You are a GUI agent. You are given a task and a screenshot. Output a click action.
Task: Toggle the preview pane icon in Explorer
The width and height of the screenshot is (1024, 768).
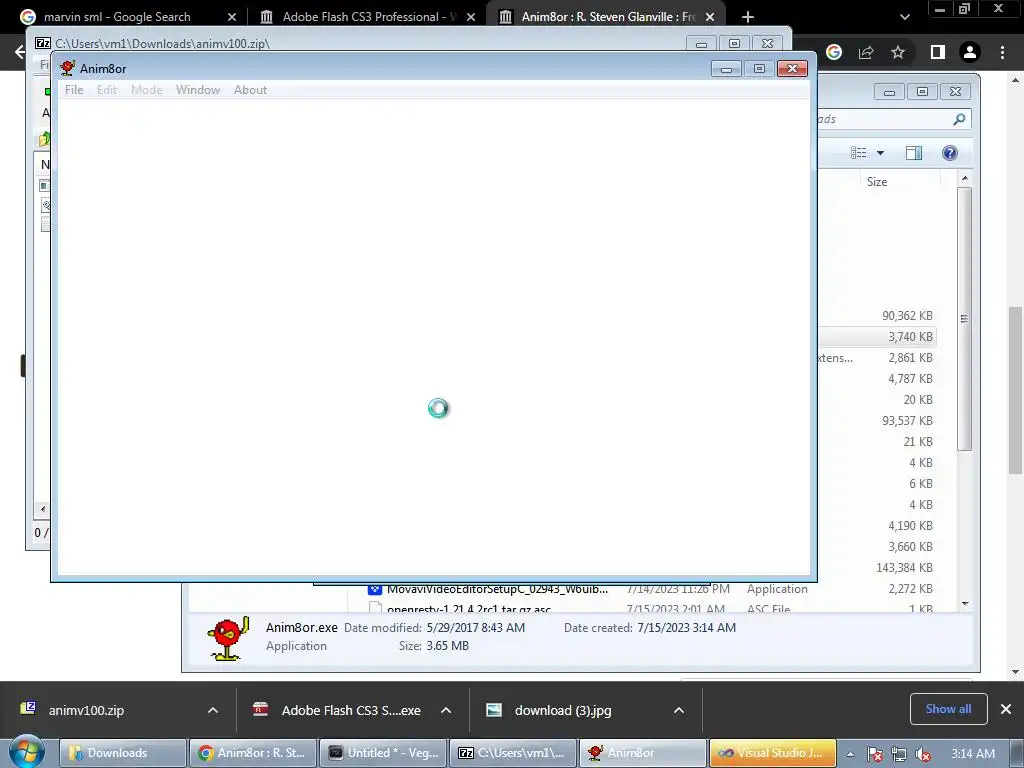click(914, 153)
